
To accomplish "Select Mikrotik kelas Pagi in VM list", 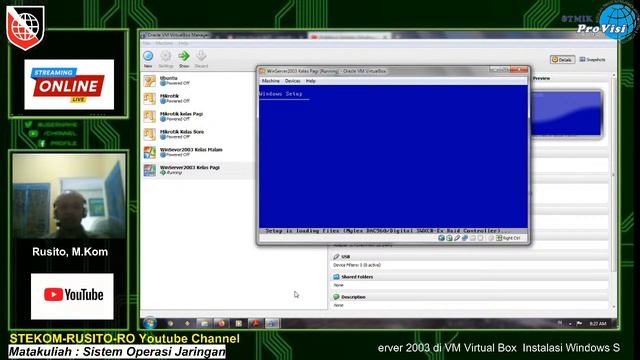I will [198, 116].
